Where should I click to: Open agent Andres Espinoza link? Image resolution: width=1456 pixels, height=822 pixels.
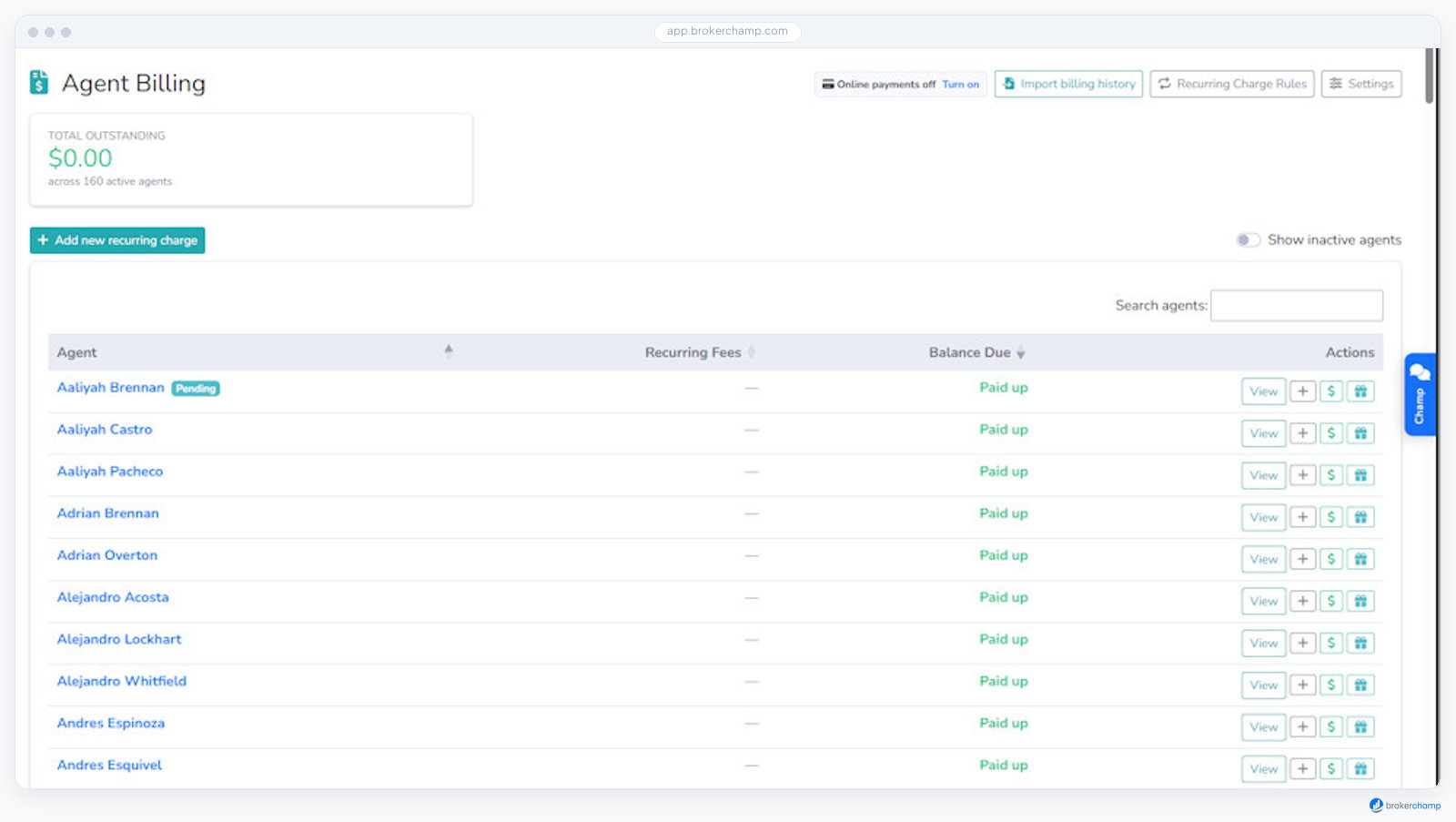(111, 723)
